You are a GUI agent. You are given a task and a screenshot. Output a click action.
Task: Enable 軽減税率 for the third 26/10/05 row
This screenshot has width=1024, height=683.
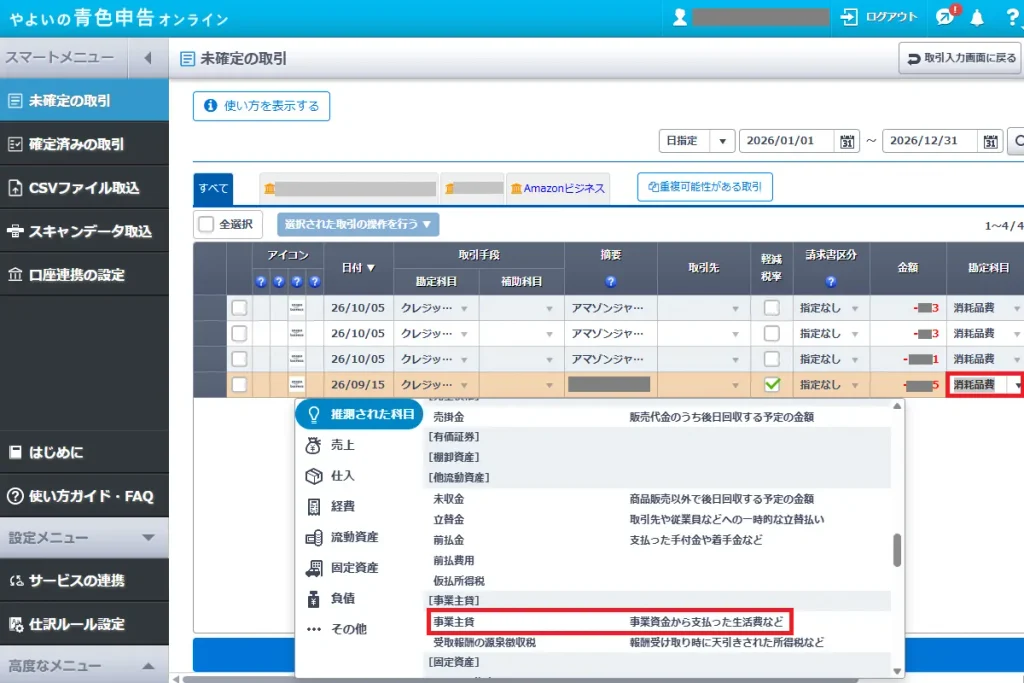pyautogui.click(x=772, y=358)
